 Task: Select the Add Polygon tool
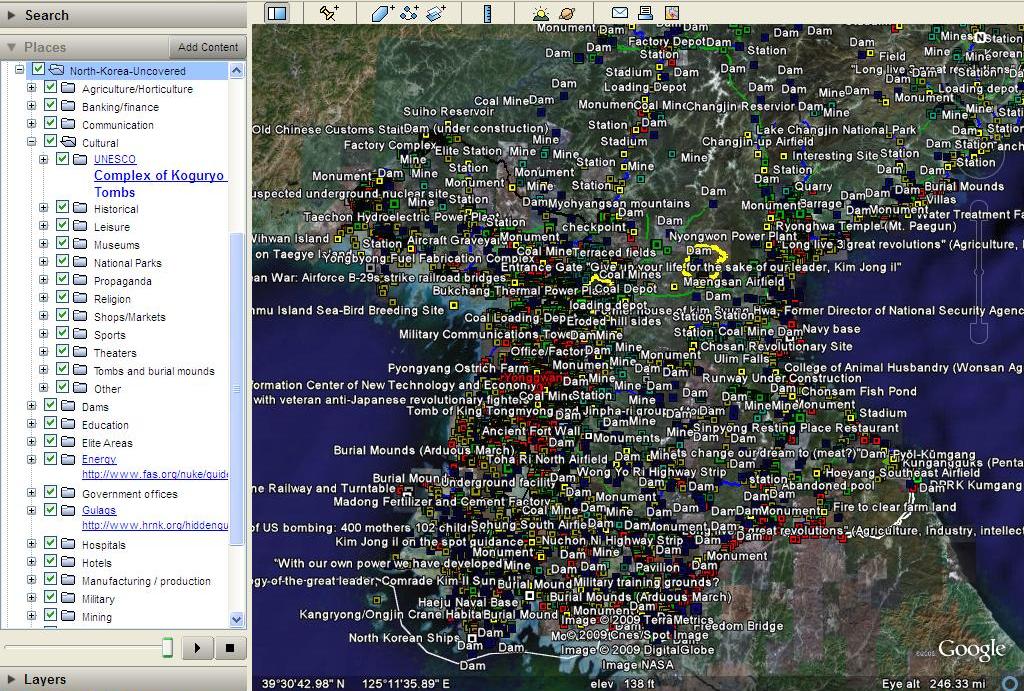(383, 13)
